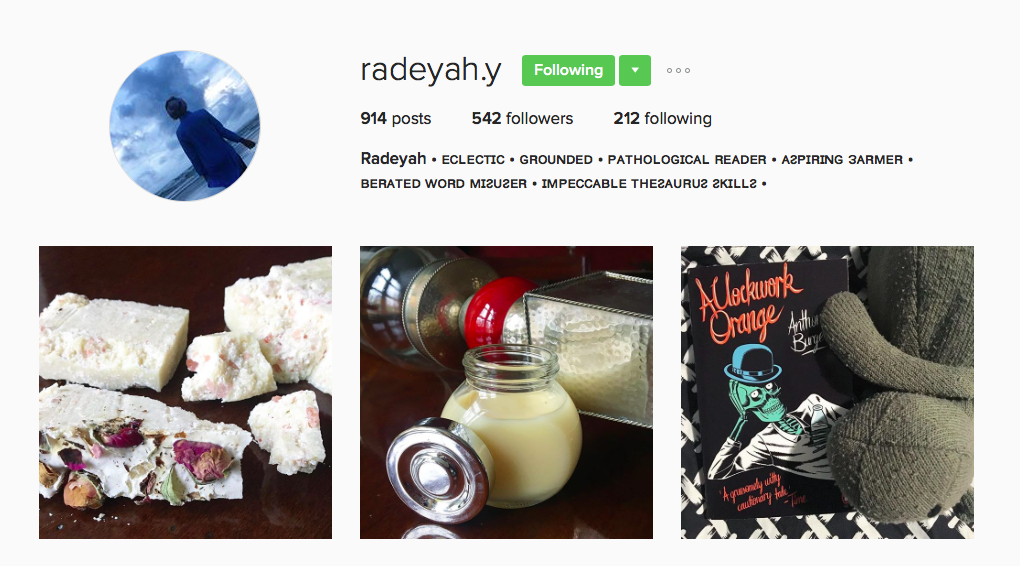1020x566 pixels.
Task: Click the PATHOLOGICAL READER bio text
Action: pyautogui.click(x=687, y=160)
